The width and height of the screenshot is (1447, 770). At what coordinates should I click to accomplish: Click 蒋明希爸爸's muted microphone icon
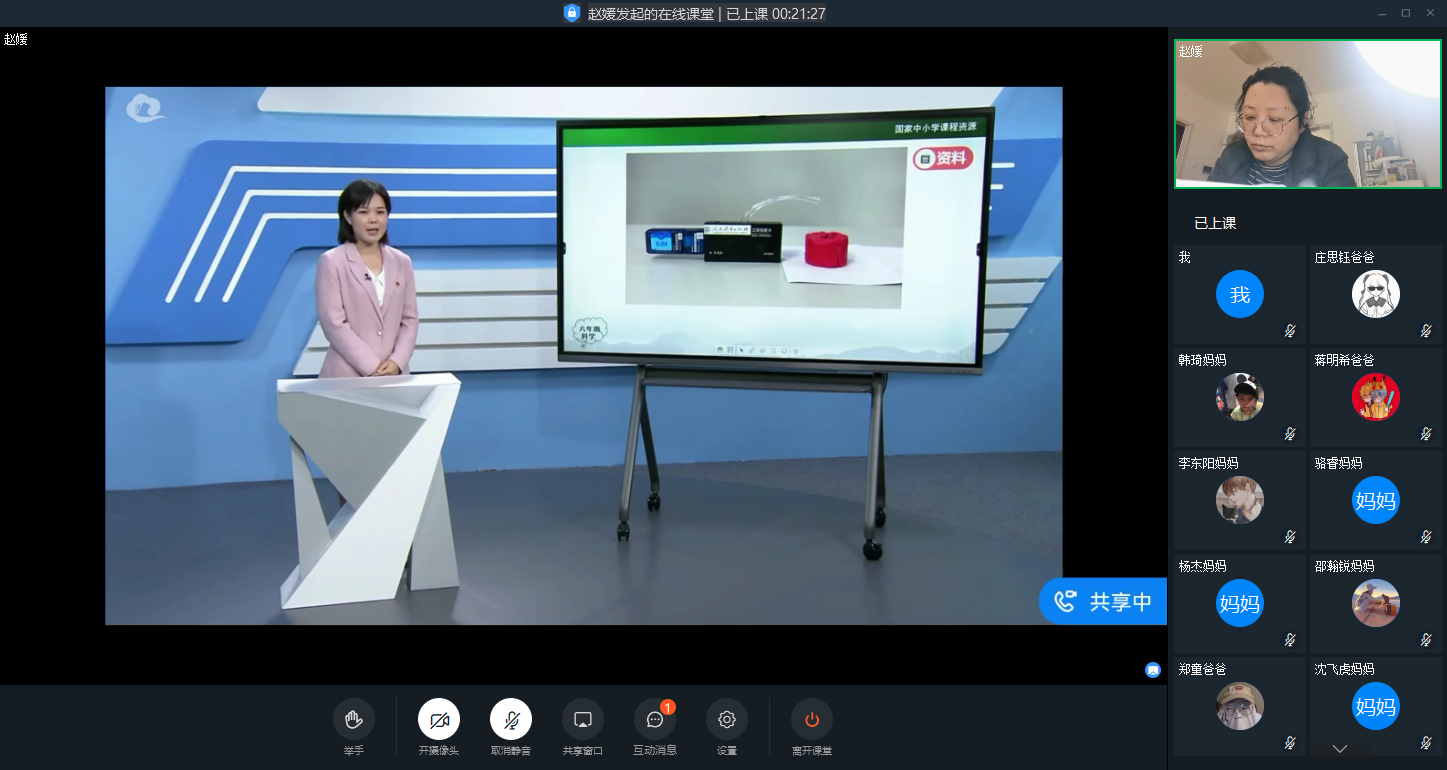coord(1426,434)
